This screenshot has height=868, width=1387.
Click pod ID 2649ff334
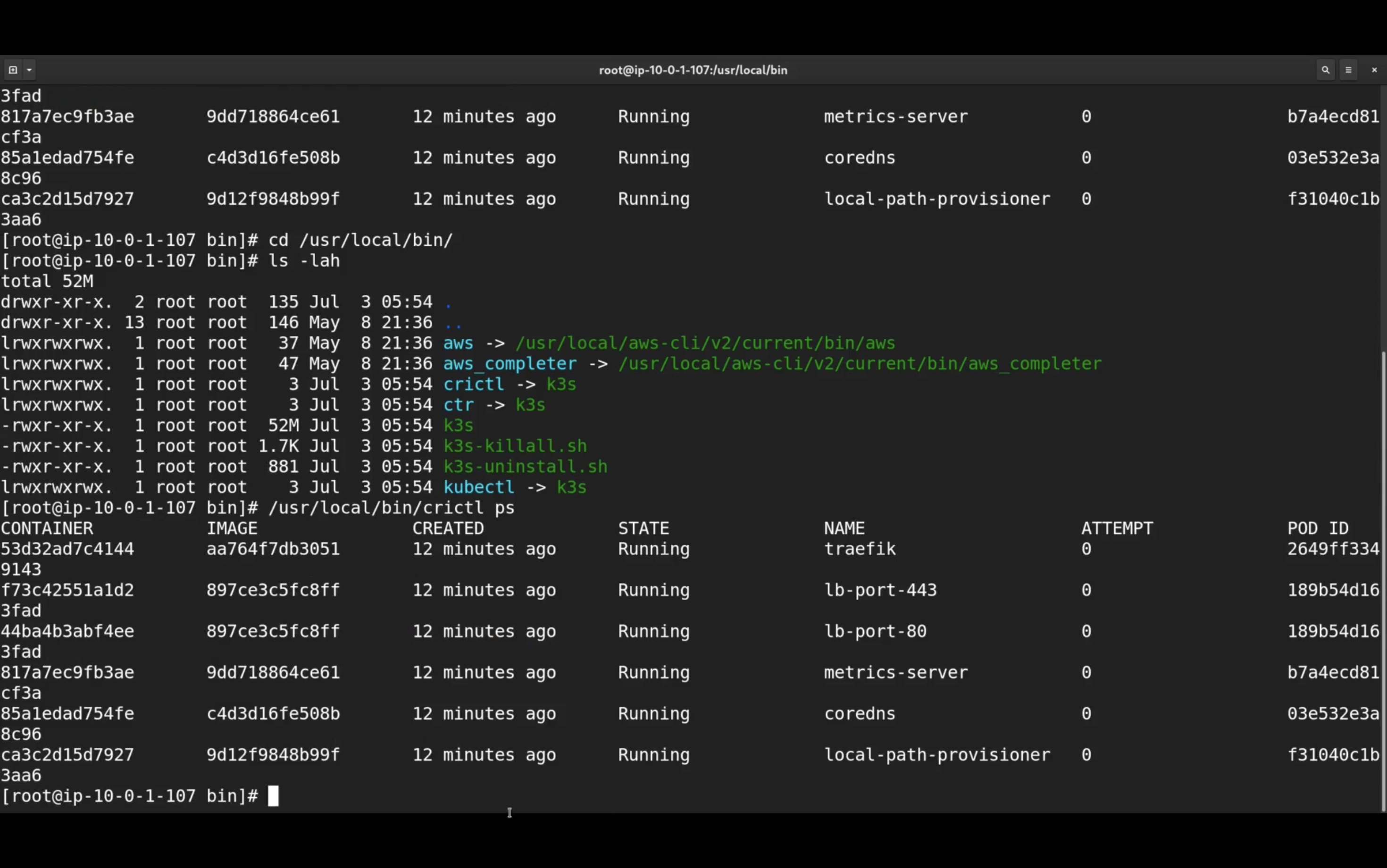pyautogui.click(x=1333, y=550)
